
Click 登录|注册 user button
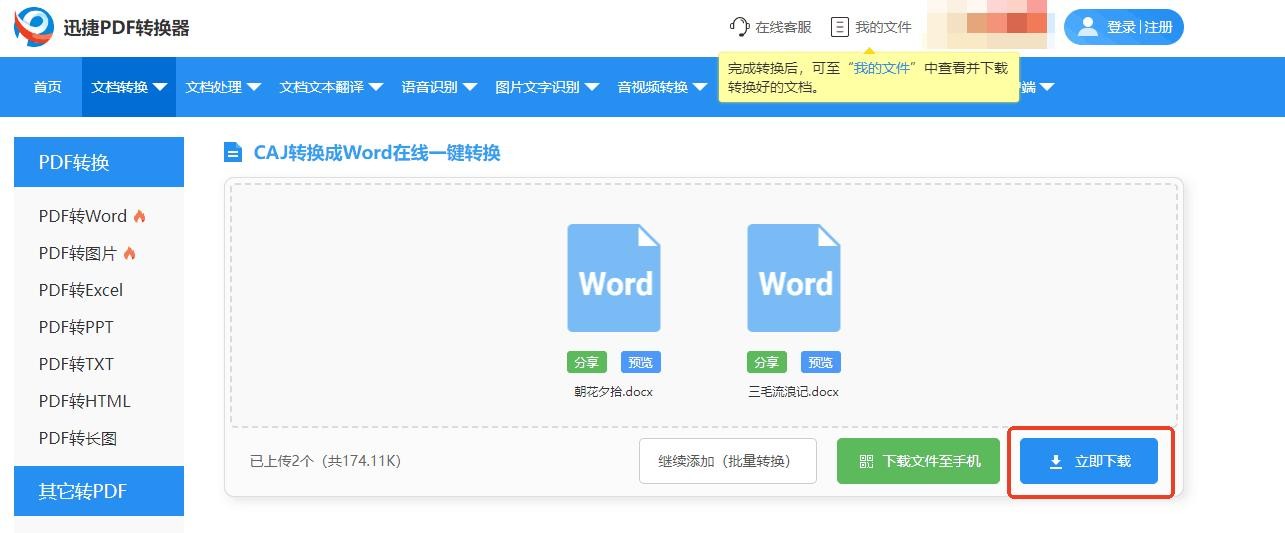coord(1123,27)
